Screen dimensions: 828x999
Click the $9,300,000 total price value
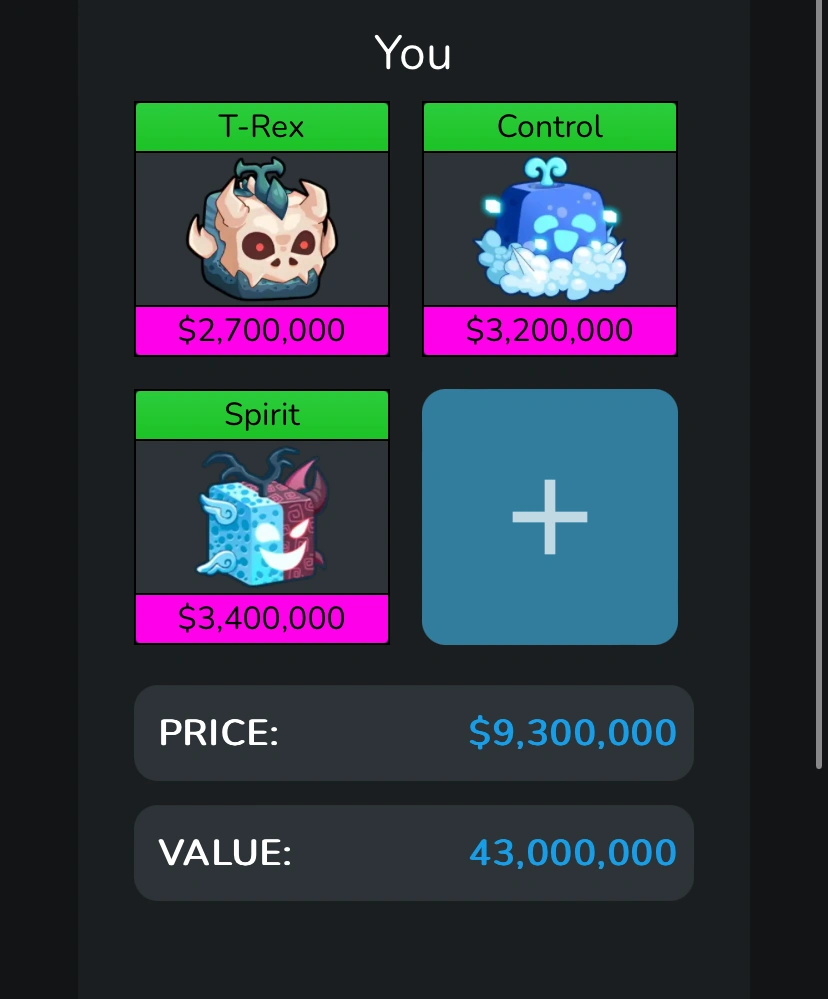(573, 733)
